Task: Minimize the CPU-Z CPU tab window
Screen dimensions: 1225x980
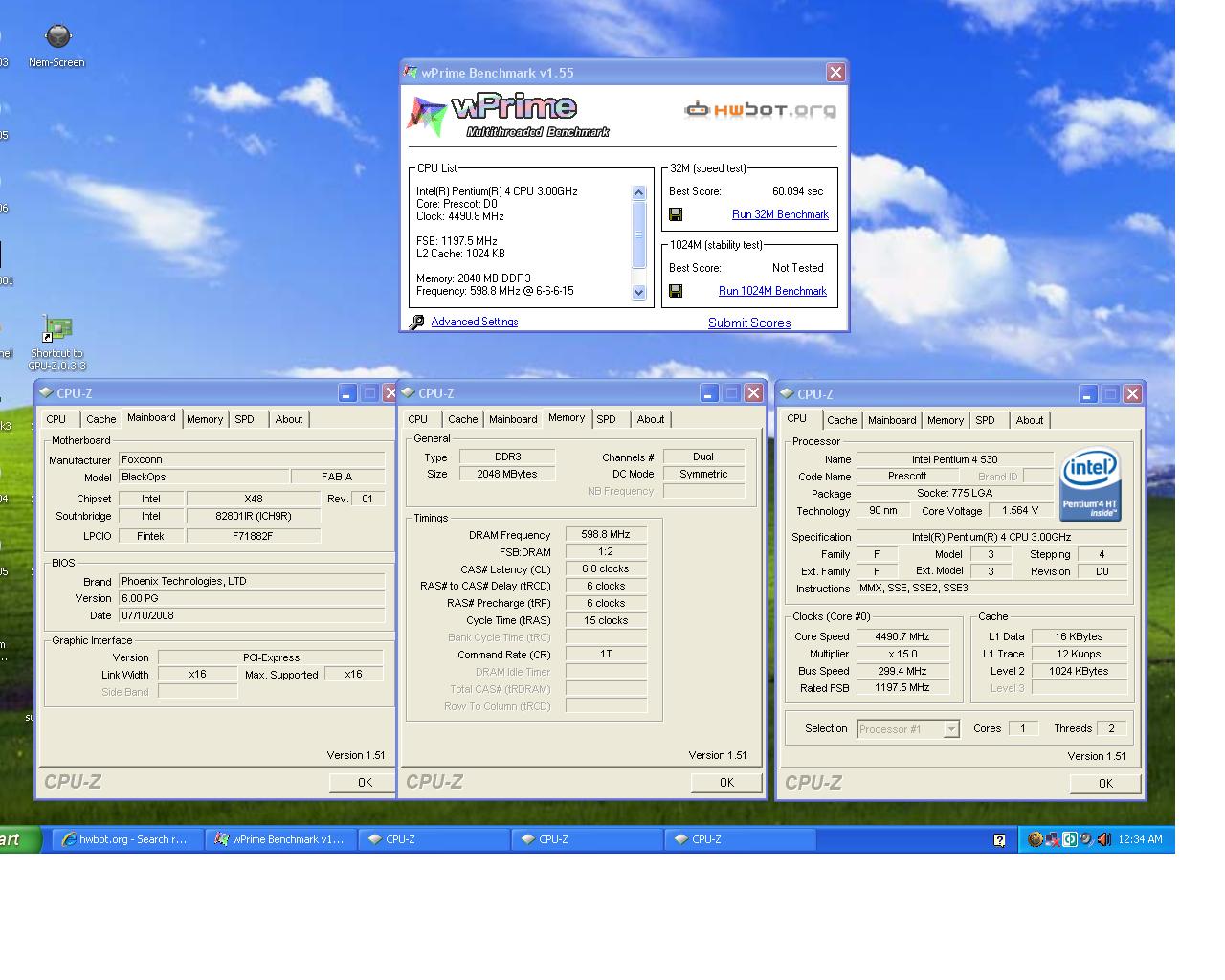Action: pos(1088,394)
